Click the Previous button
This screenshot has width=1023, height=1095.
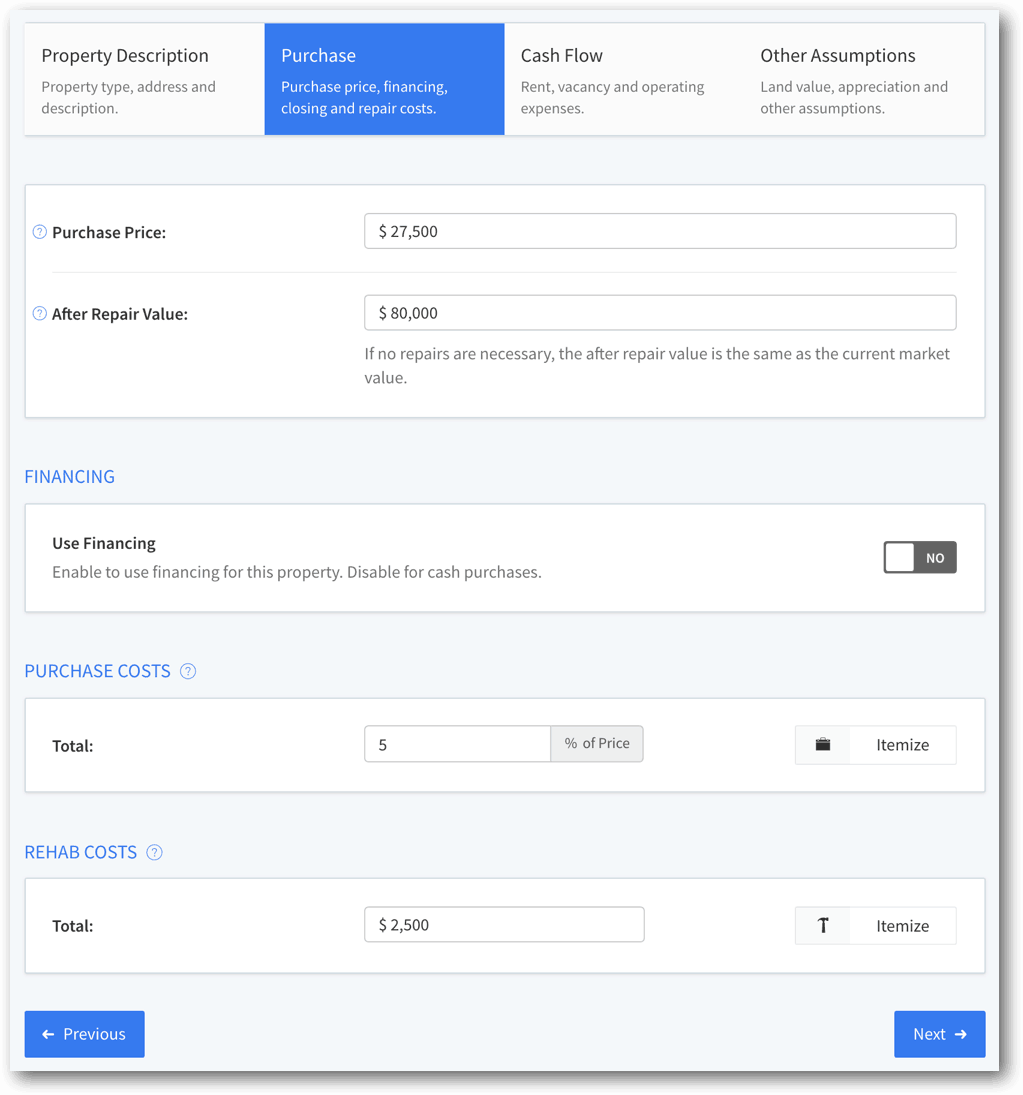[x=84, y=1034]
